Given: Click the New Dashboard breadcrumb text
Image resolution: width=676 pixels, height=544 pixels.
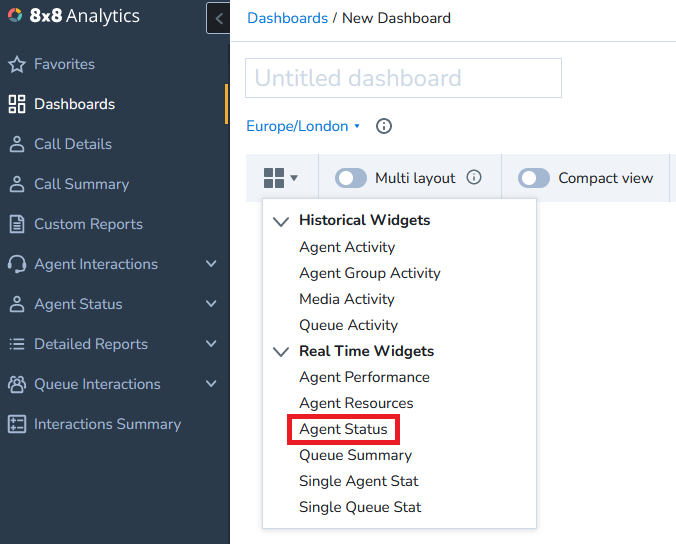Looking at the screenshot, I should pos(396,18).
